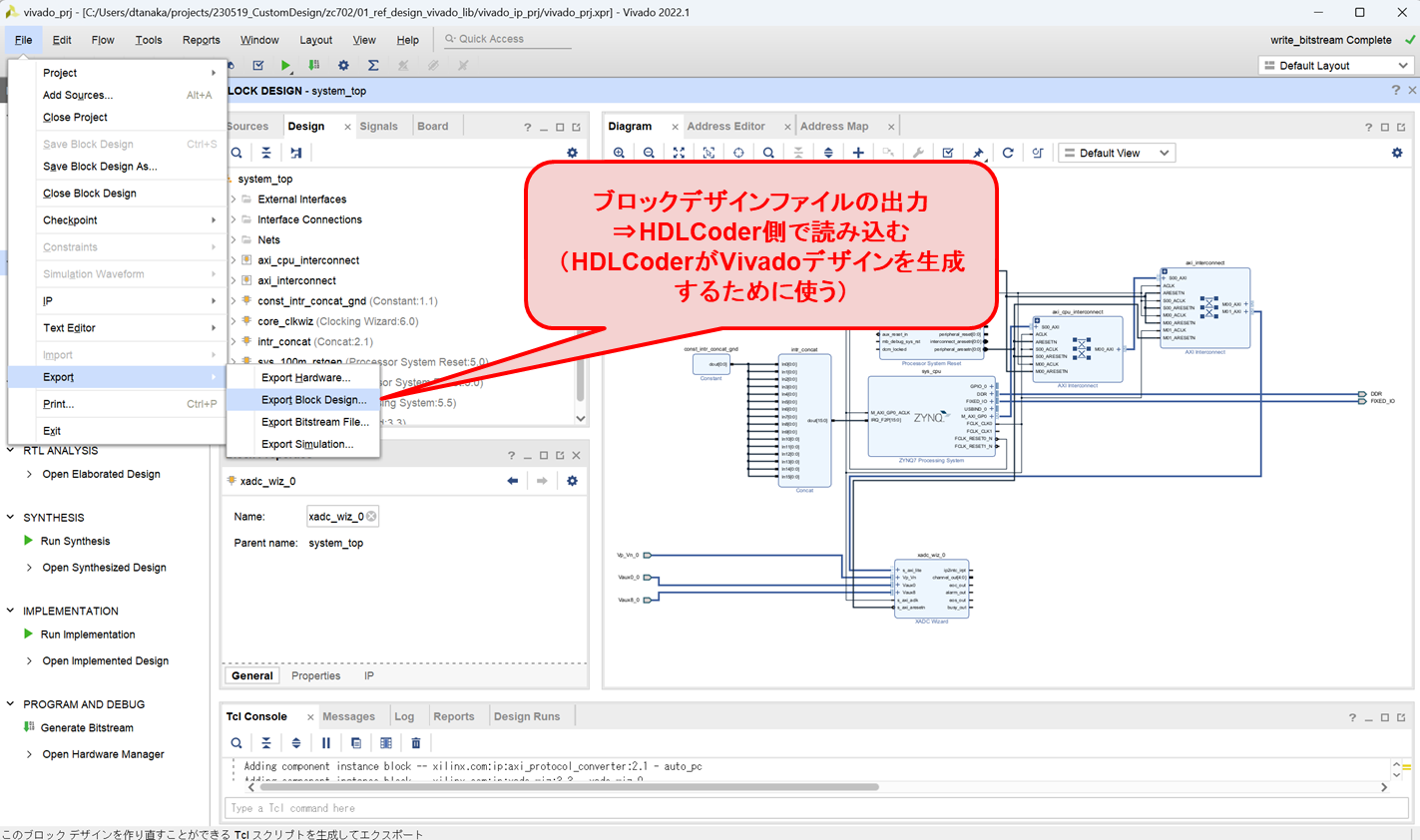This screenshot has width=1420, height=840.
Task: Click Quick Access search field
Action: [507, 39]
